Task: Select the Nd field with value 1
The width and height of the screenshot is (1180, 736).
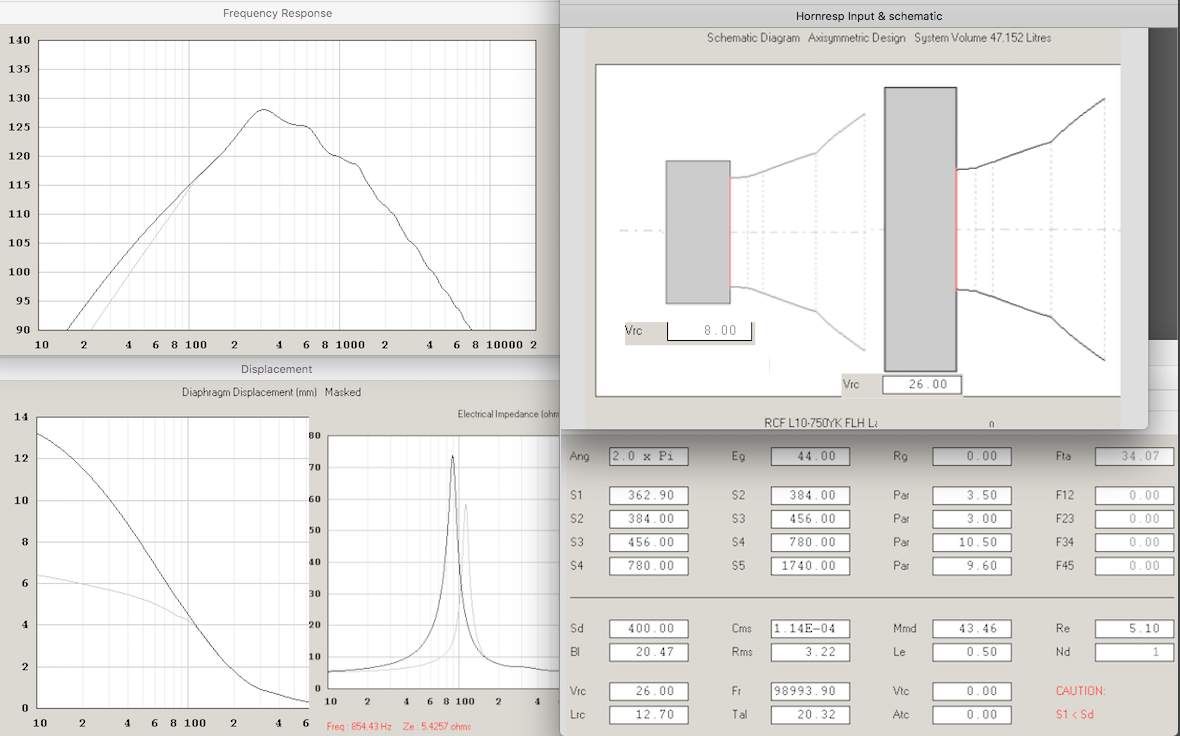Action: 1134,652
